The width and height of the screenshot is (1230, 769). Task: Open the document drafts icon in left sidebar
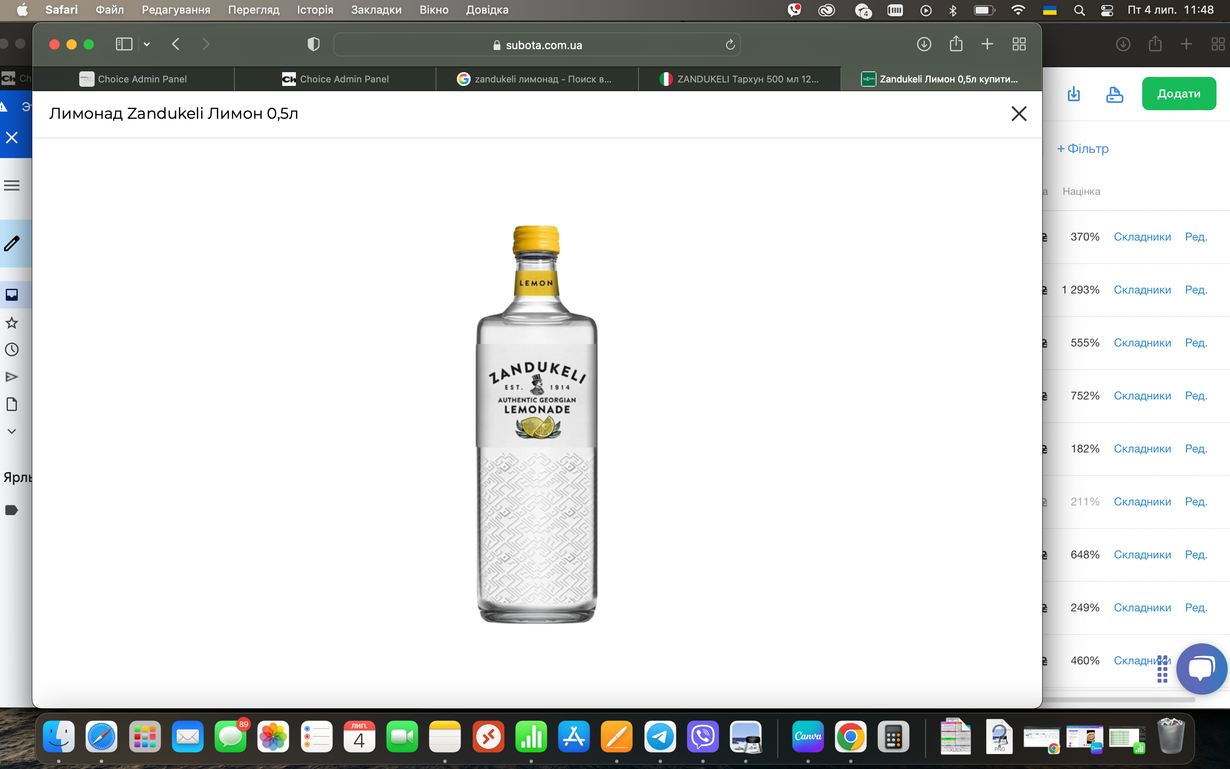(x=12, y=404)
